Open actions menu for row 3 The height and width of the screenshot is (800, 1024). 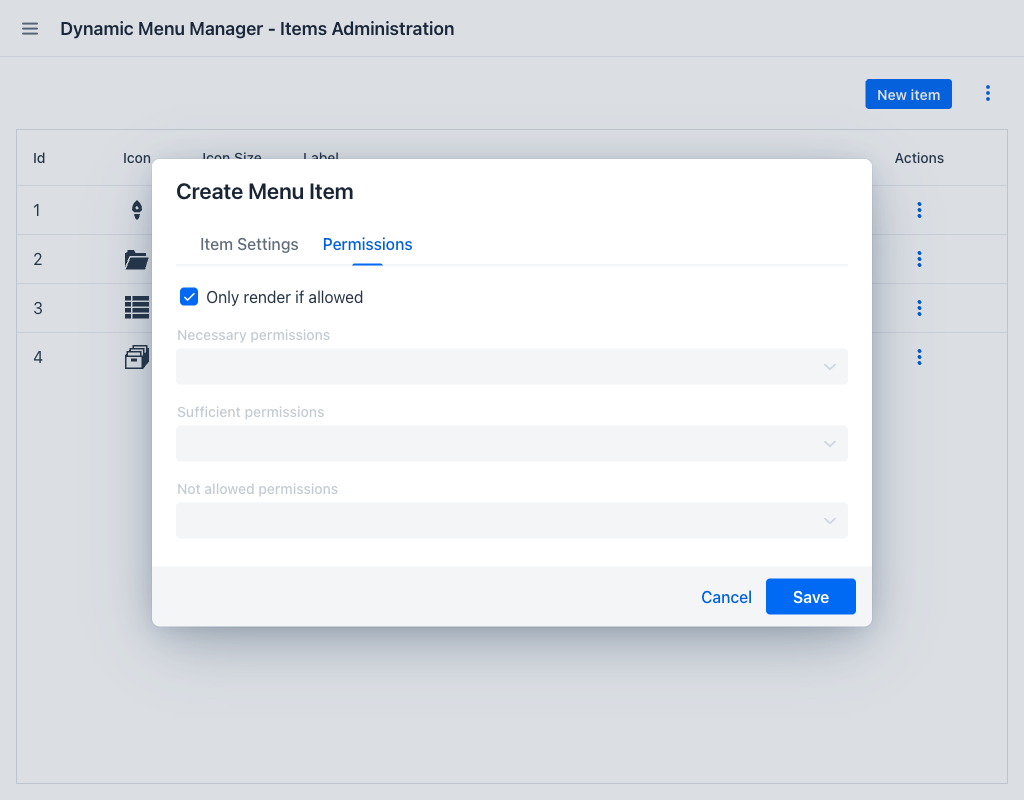(919, 308)
